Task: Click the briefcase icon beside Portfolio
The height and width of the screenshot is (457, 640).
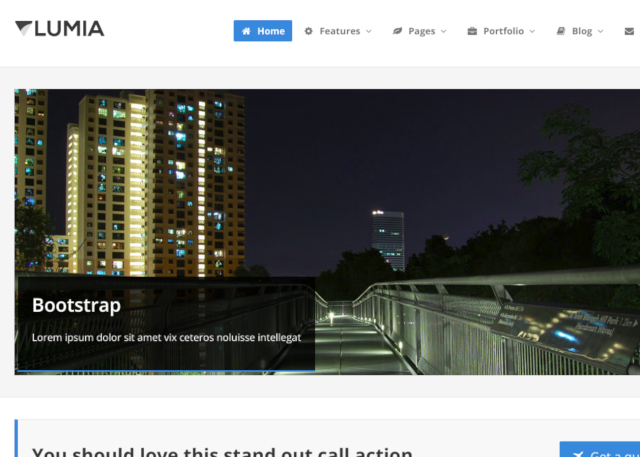Action: click(472, 31)
